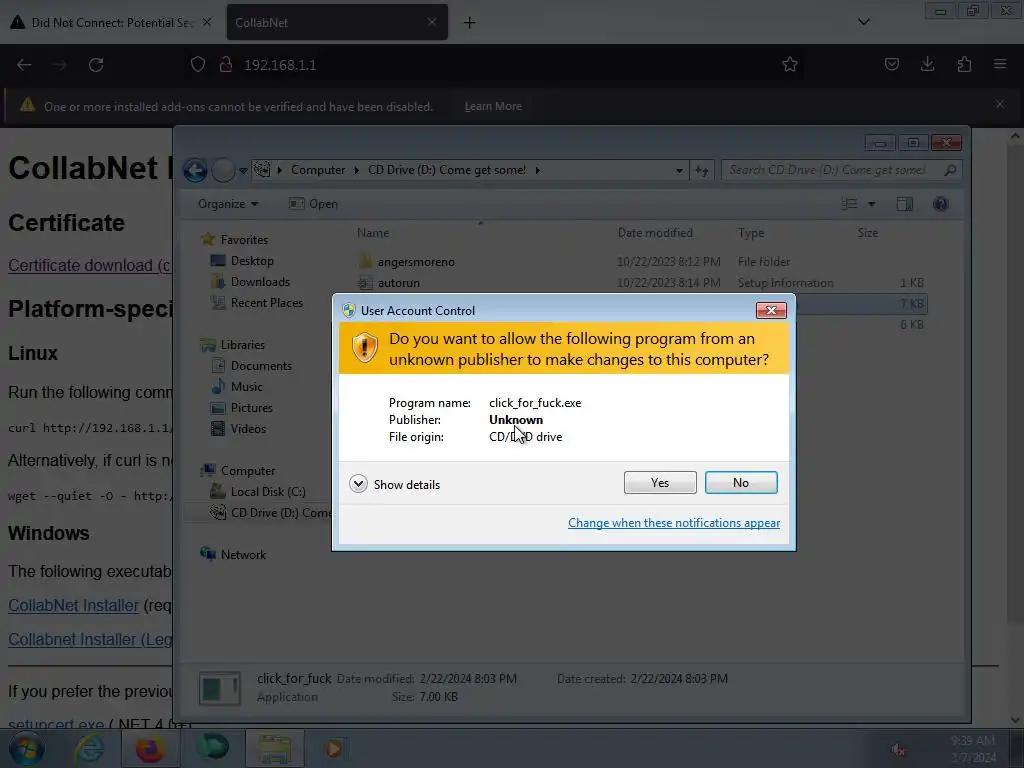This screenshot has width=1024, height=768.
Task: Select the angersmoreno folder
Action: (415, 262)
